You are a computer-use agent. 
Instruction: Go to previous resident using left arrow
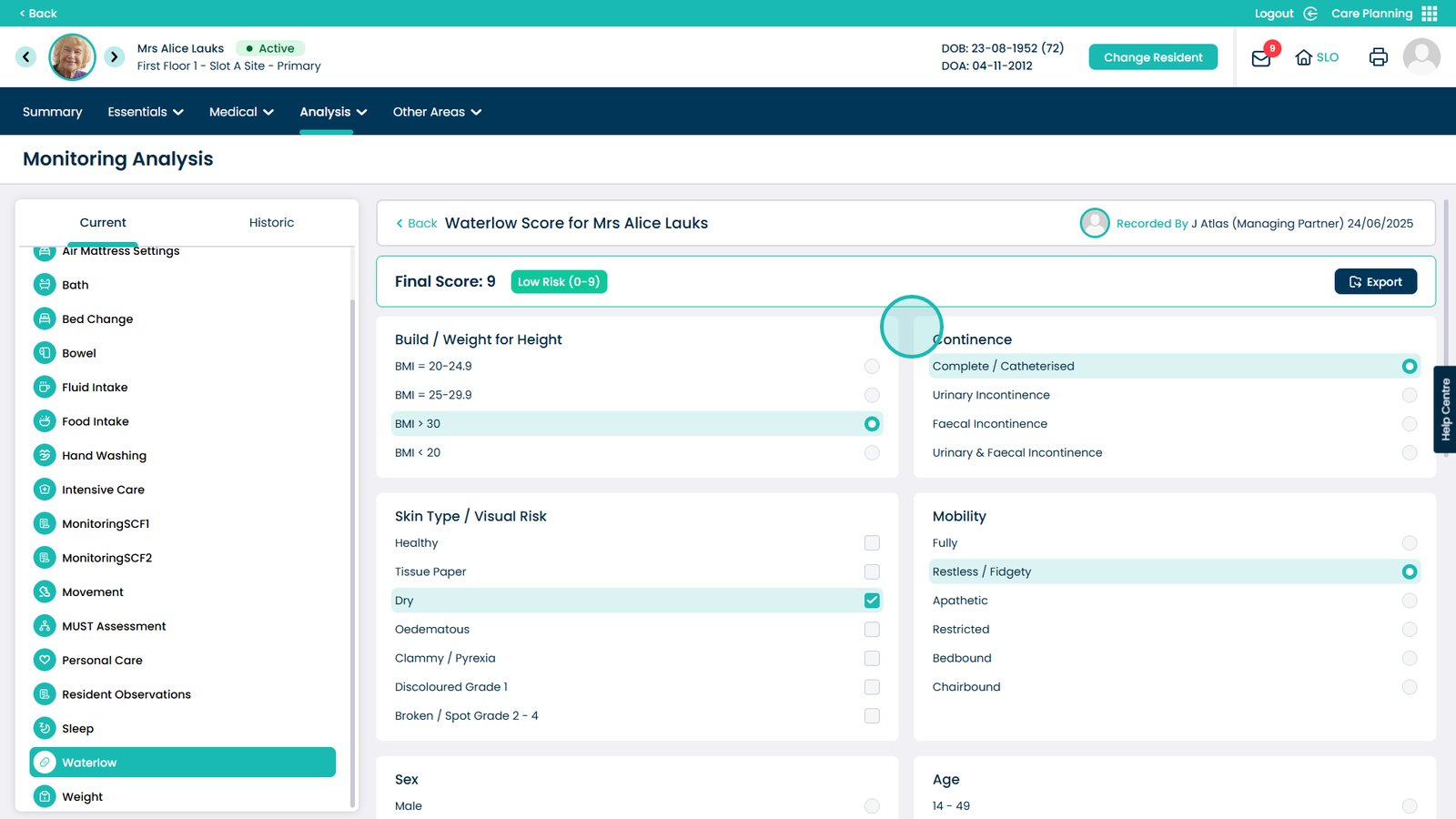point(26,57)
